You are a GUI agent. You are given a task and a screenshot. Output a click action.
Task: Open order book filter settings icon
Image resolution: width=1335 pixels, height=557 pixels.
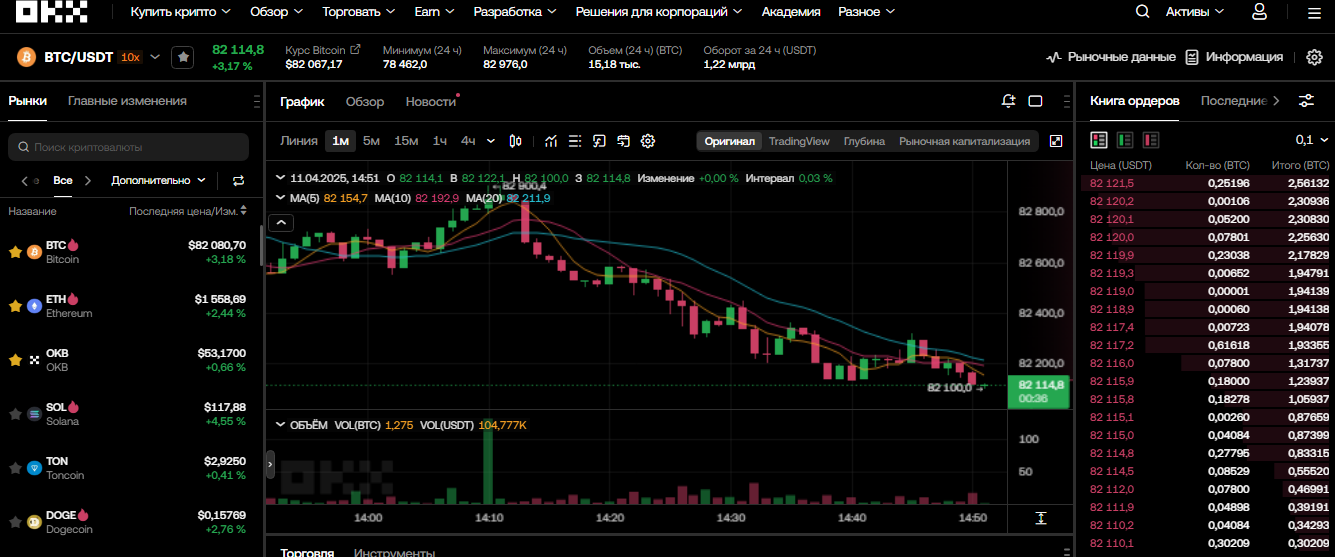[x=1306, y=101]
